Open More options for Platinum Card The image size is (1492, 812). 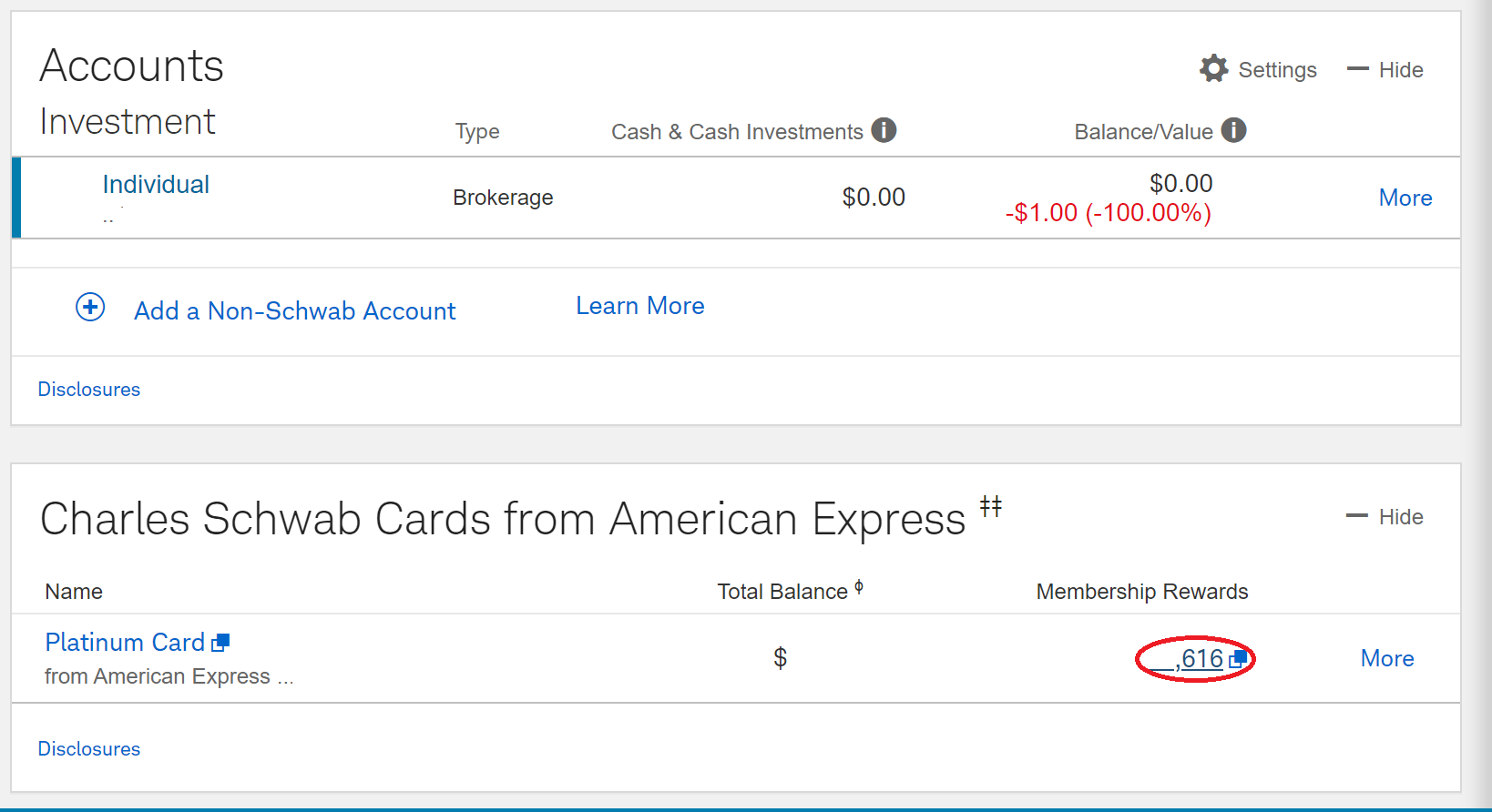click(1386, 658)
